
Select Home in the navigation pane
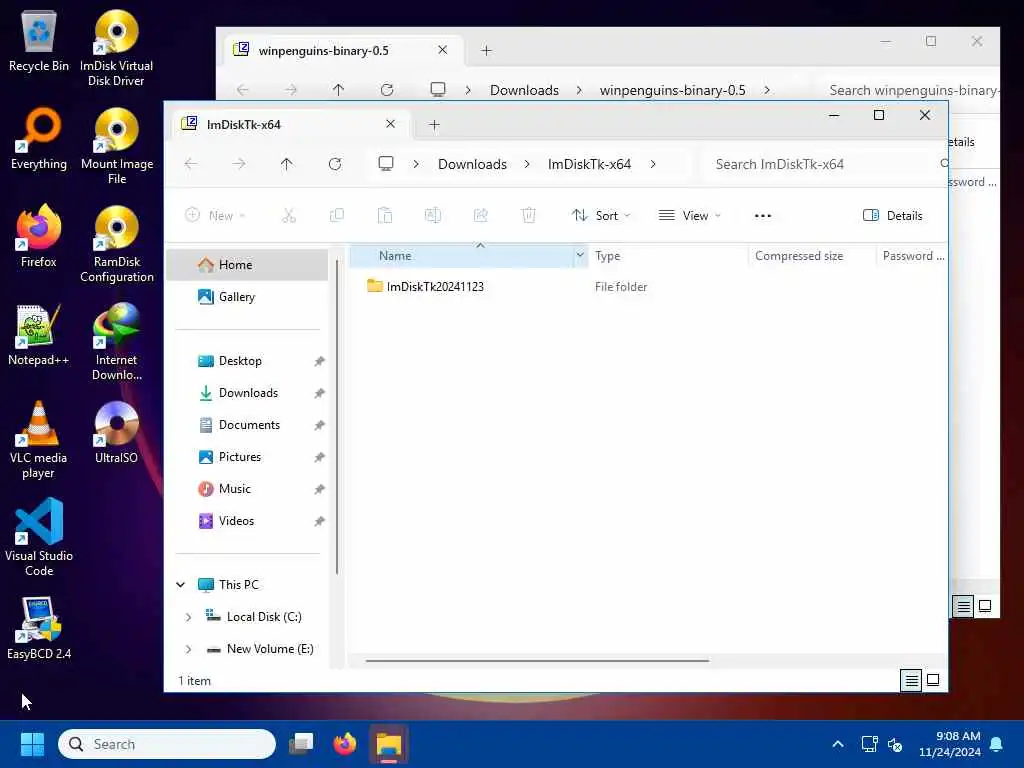coord(248,264)
